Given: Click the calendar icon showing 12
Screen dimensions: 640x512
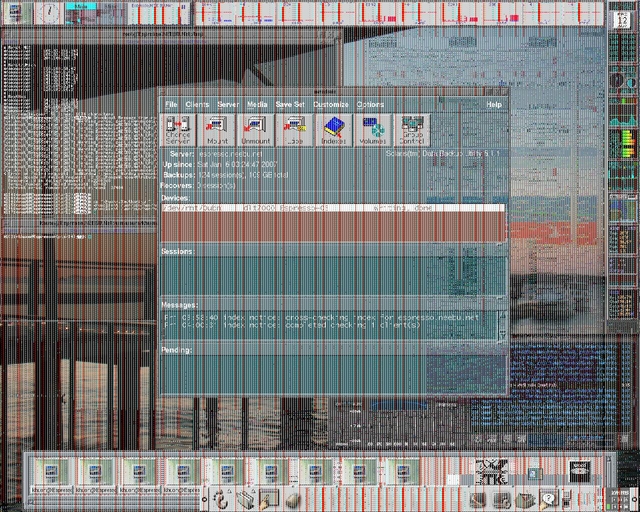Looking at the screenshot, I should [x=623, y=20].
